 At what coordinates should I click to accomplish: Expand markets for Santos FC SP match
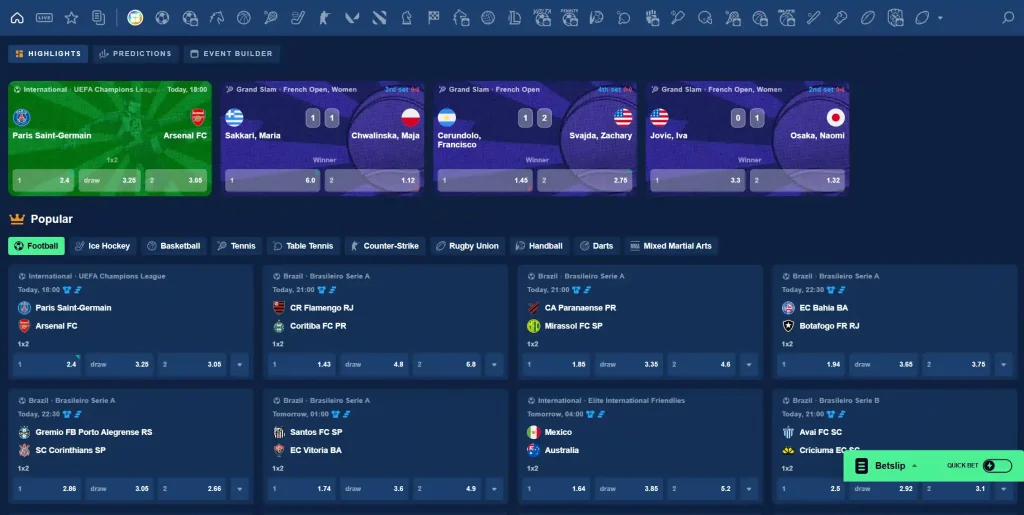(494, 488)
